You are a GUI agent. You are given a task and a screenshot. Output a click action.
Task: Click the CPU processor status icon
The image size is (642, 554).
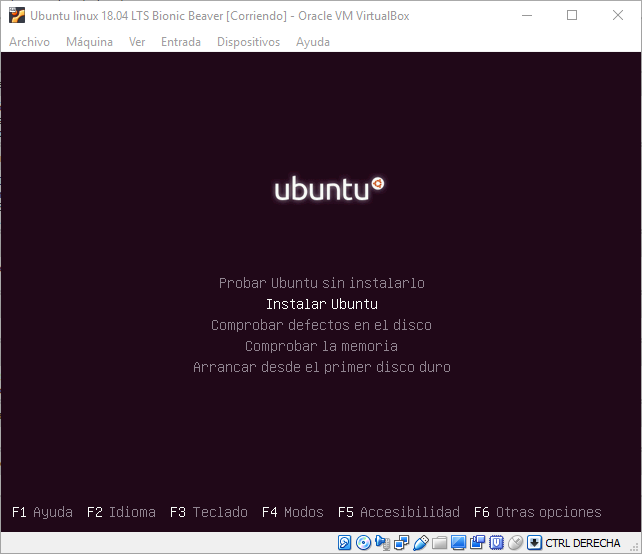pyautogui.click(x=497, y=543)
